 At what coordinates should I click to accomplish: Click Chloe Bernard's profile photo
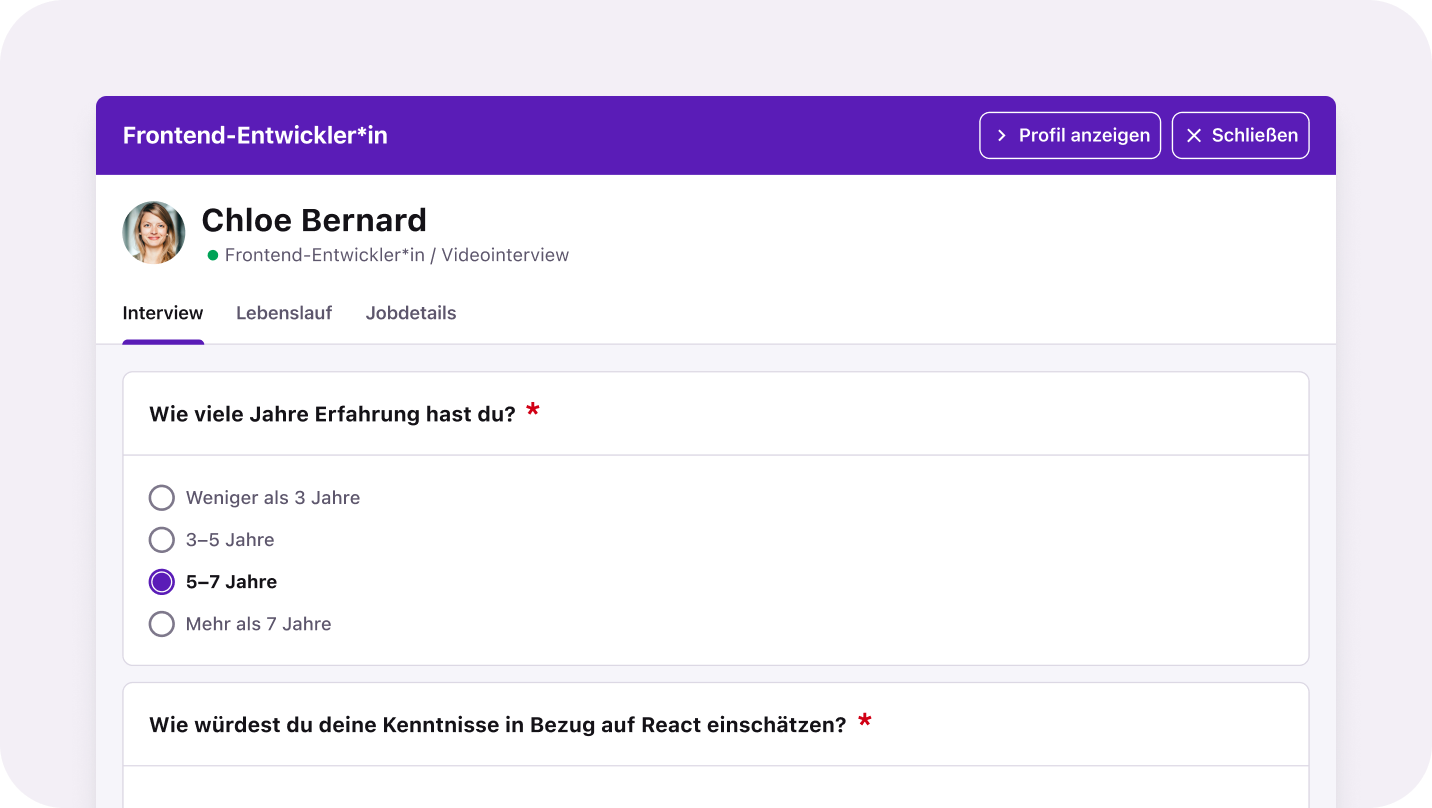[154, 233]
